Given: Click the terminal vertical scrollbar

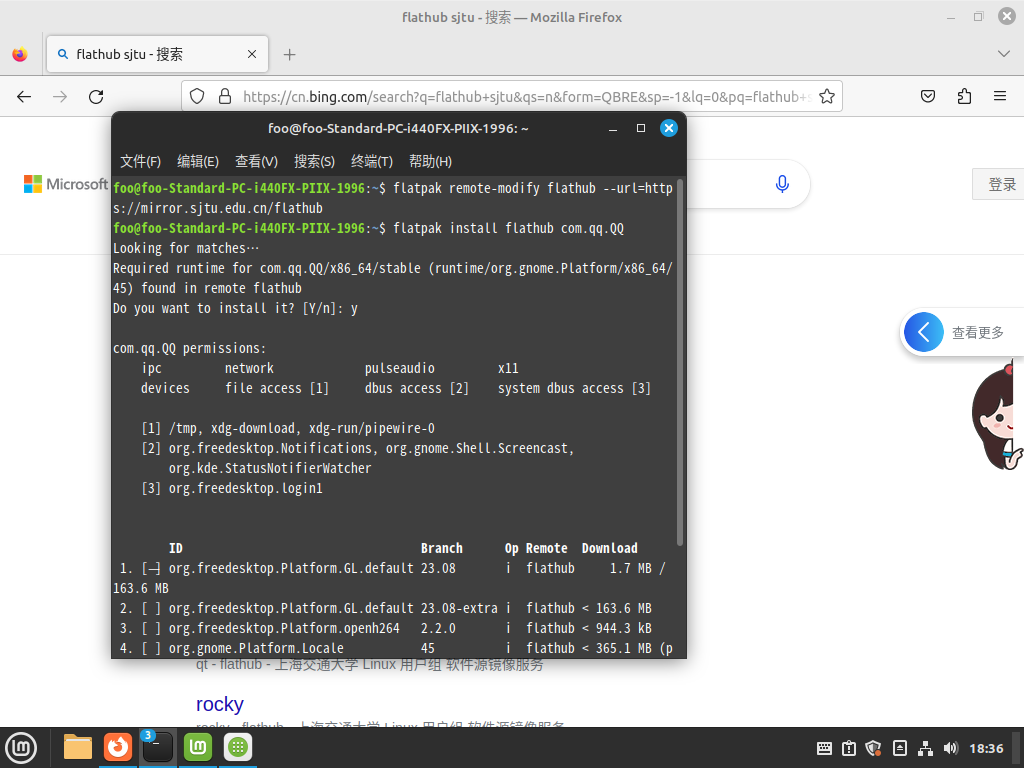Looking at the screenshot, I should click(x=680, y=360).
